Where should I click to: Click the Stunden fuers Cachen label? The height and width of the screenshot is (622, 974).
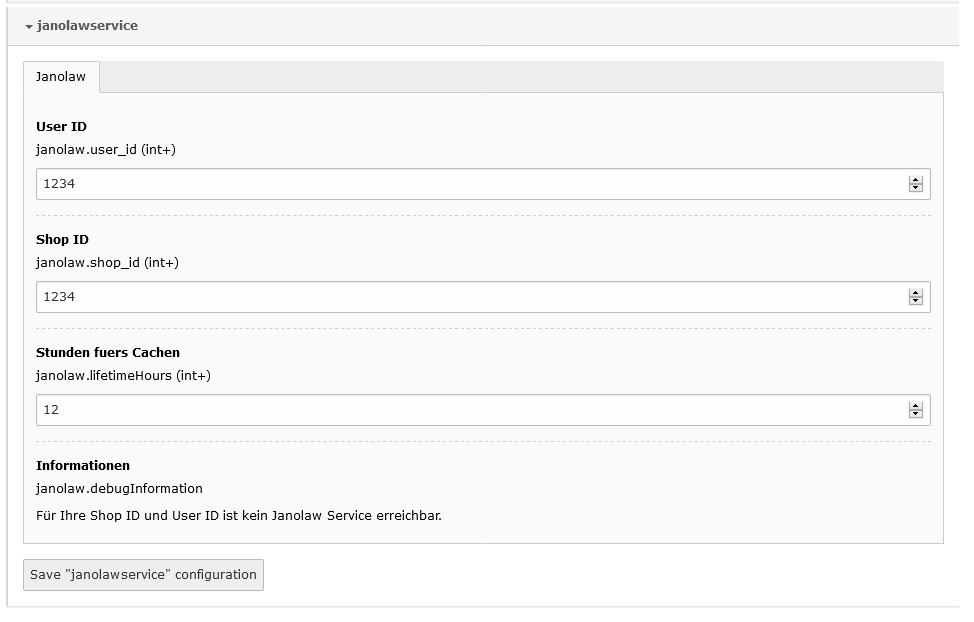[x=108, y=353]
